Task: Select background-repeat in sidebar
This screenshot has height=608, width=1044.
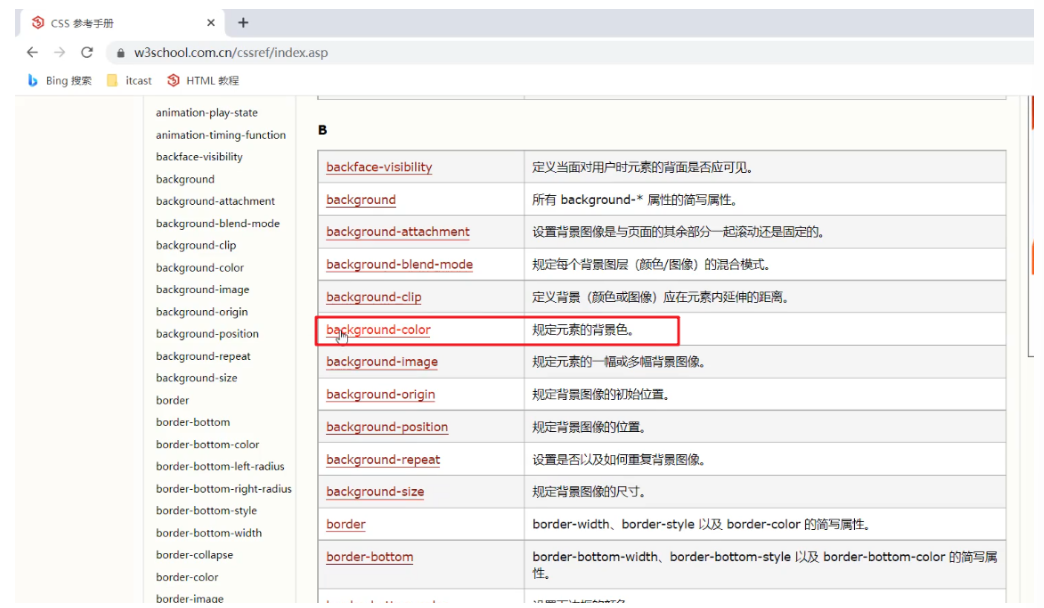Action: click(203, 356)
